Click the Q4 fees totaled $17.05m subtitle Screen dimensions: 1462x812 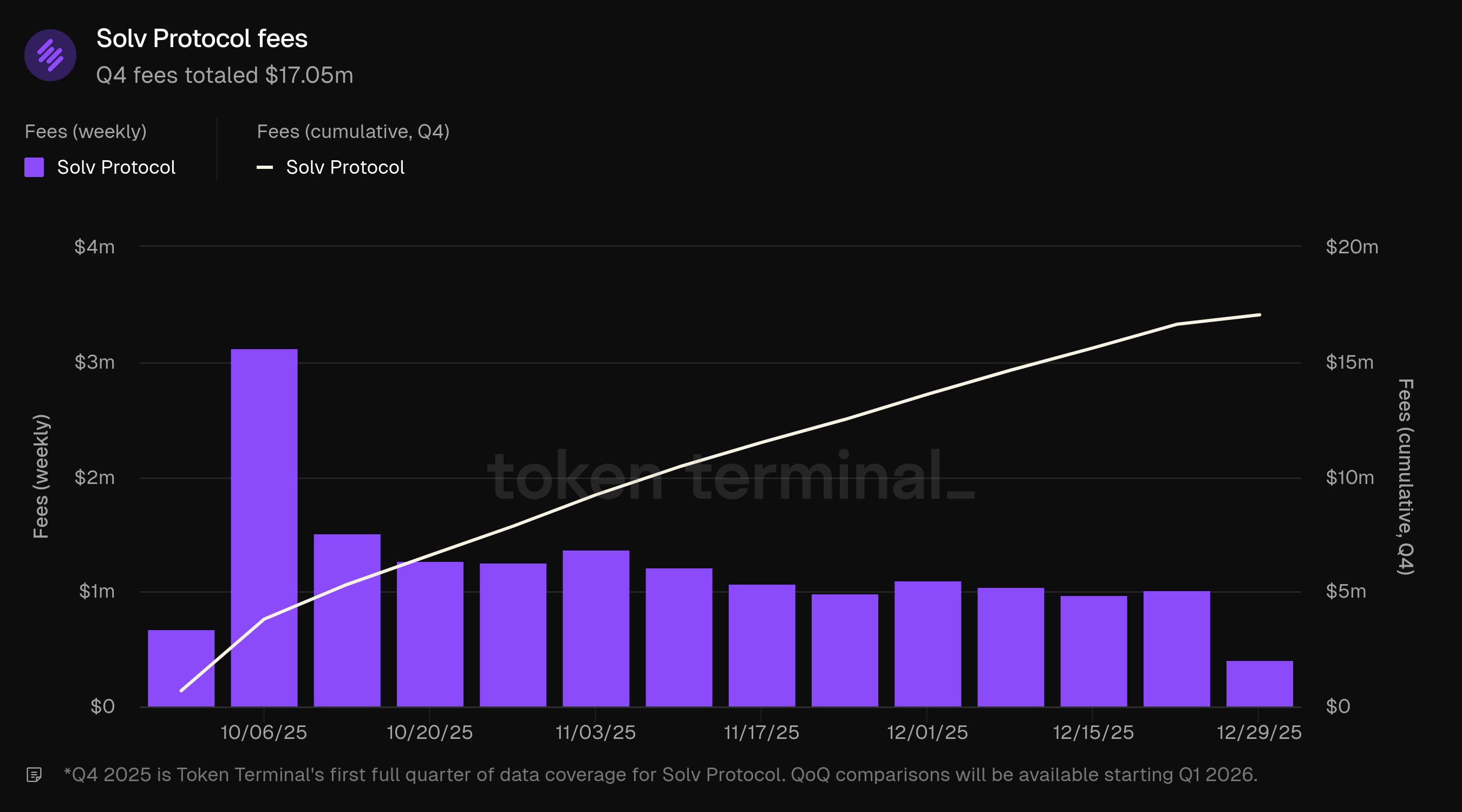[x=224, y=75]
